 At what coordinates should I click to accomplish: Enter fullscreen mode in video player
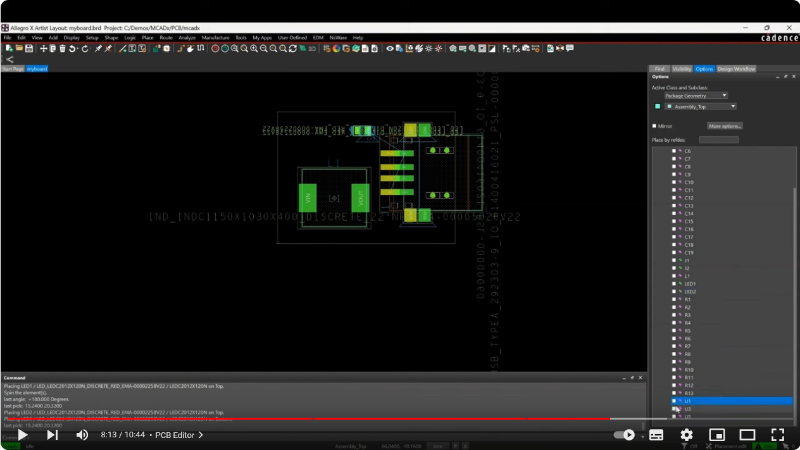click(777, 435)
